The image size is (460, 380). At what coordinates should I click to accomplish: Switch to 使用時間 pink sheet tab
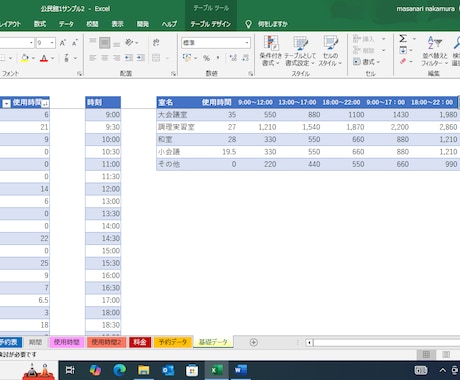click(67, 342)
